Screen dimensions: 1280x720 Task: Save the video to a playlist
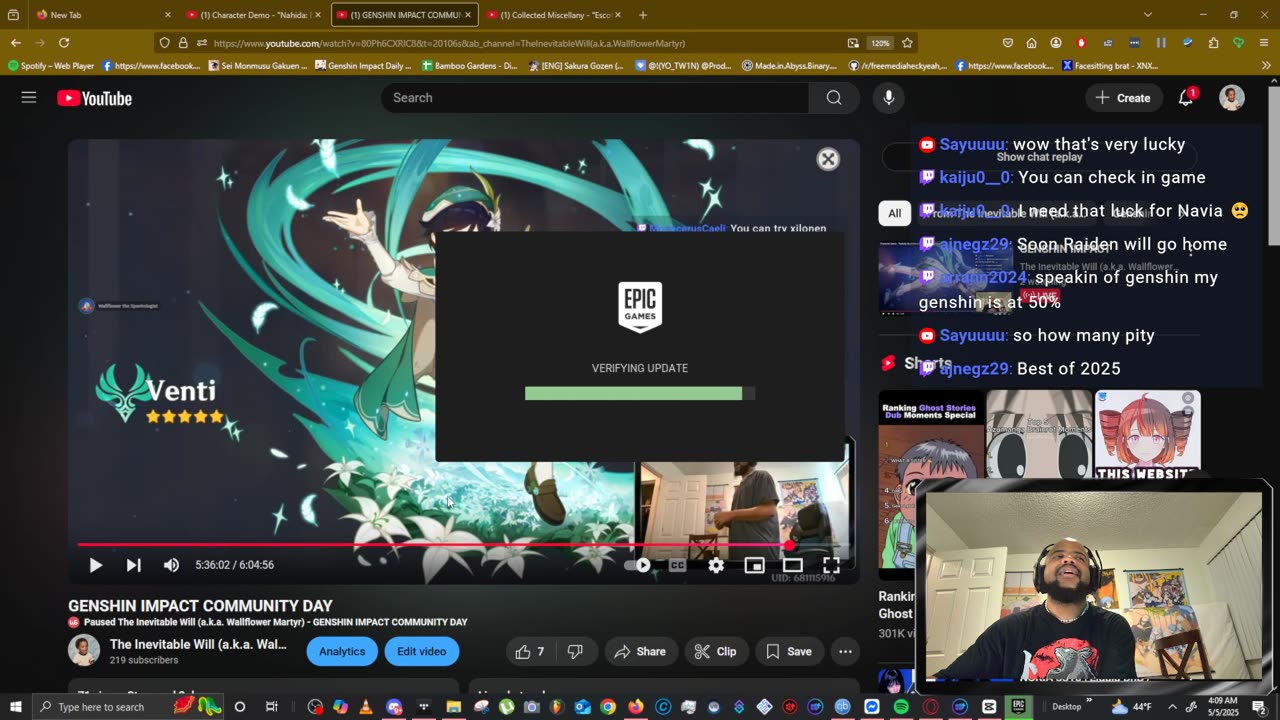789,651
